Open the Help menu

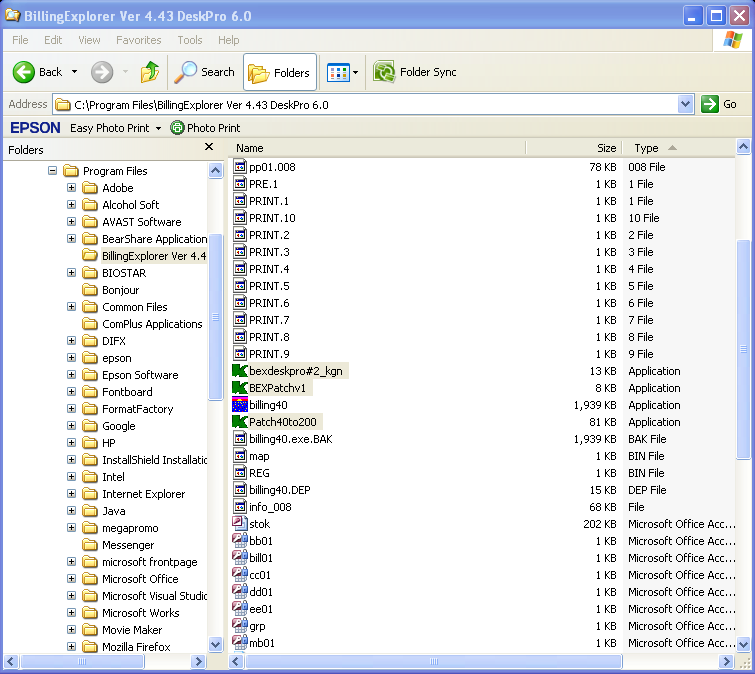[x=228, y=40]
